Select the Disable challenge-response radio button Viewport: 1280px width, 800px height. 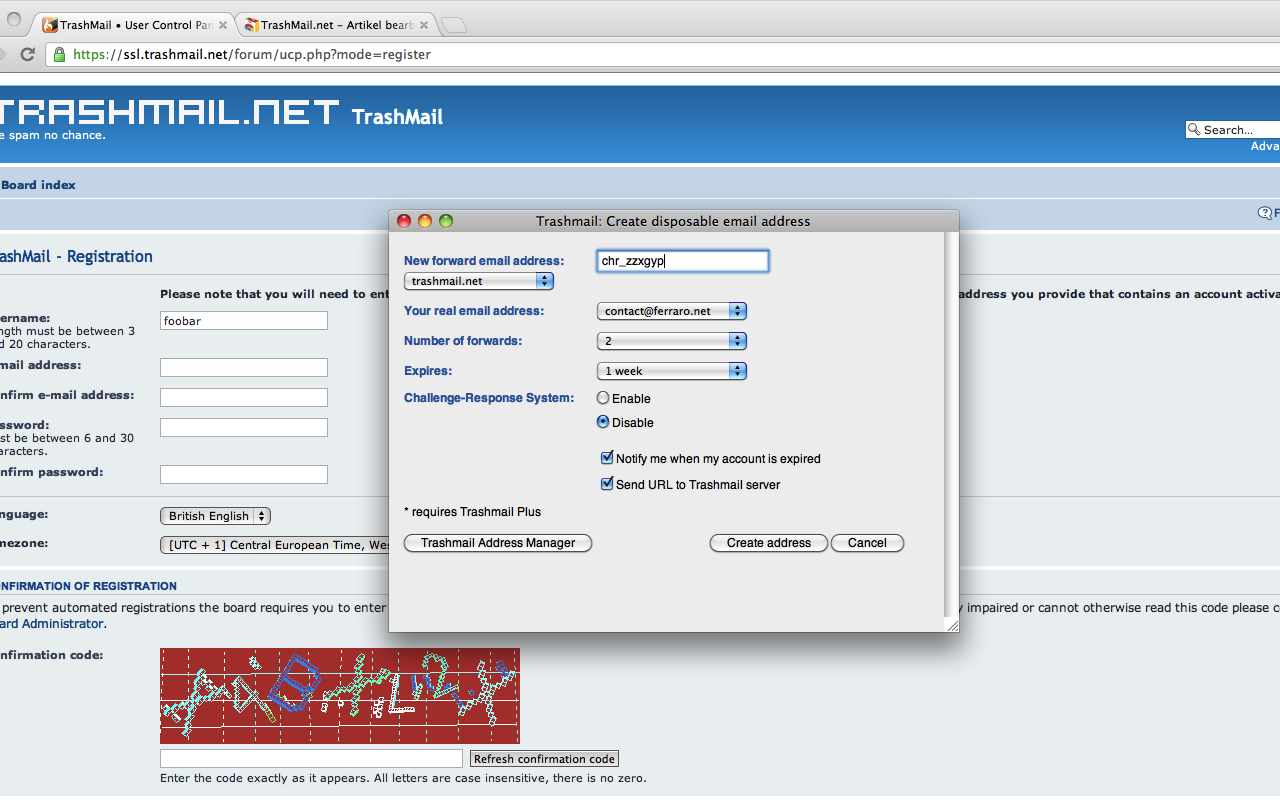point(603,422)
